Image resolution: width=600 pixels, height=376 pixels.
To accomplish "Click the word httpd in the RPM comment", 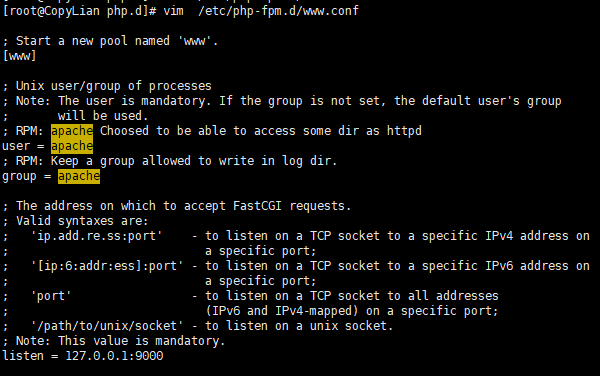I will tap(404, 131).
